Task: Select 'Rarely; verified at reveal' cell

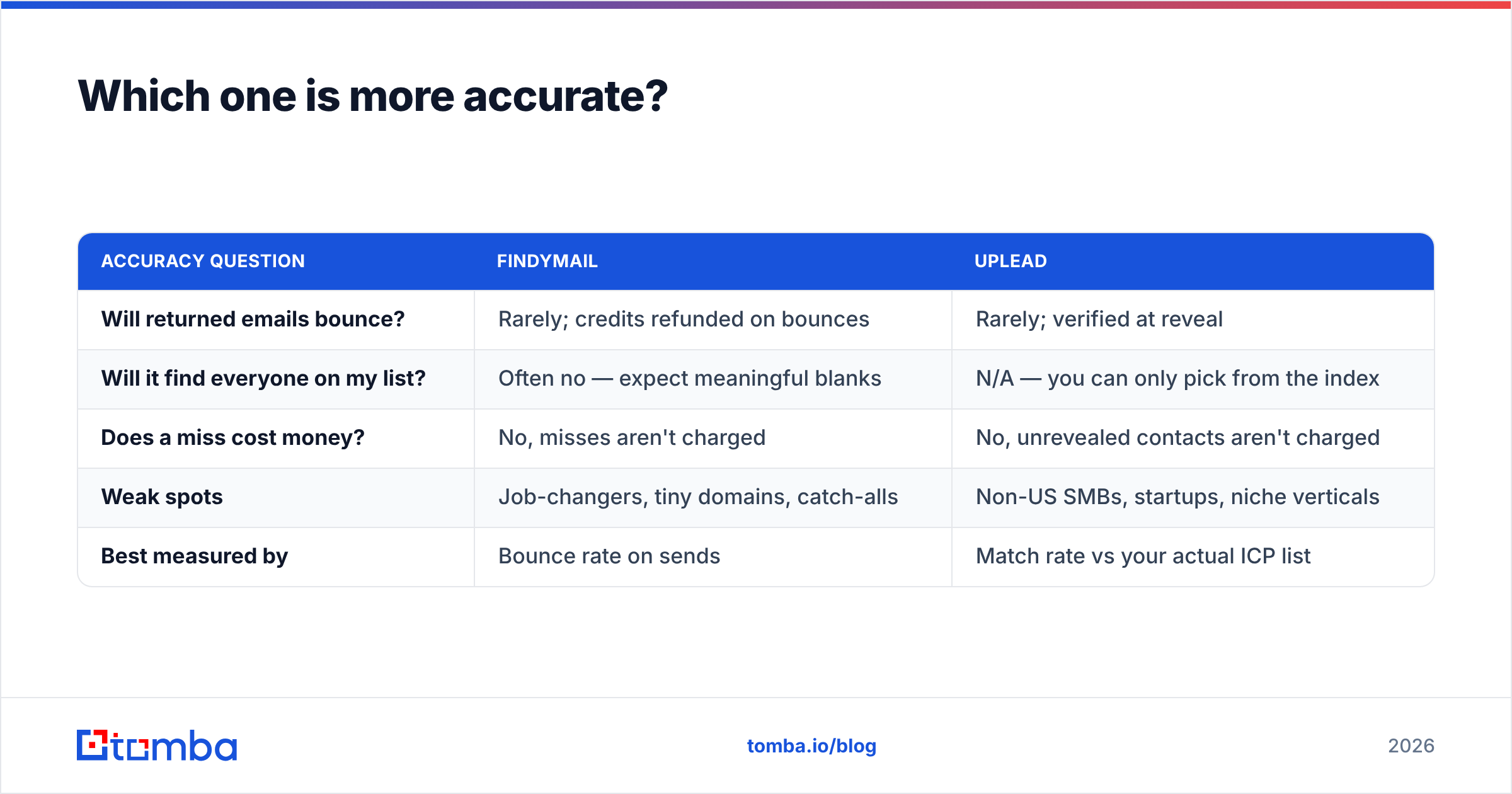Action: (1099, 319)
